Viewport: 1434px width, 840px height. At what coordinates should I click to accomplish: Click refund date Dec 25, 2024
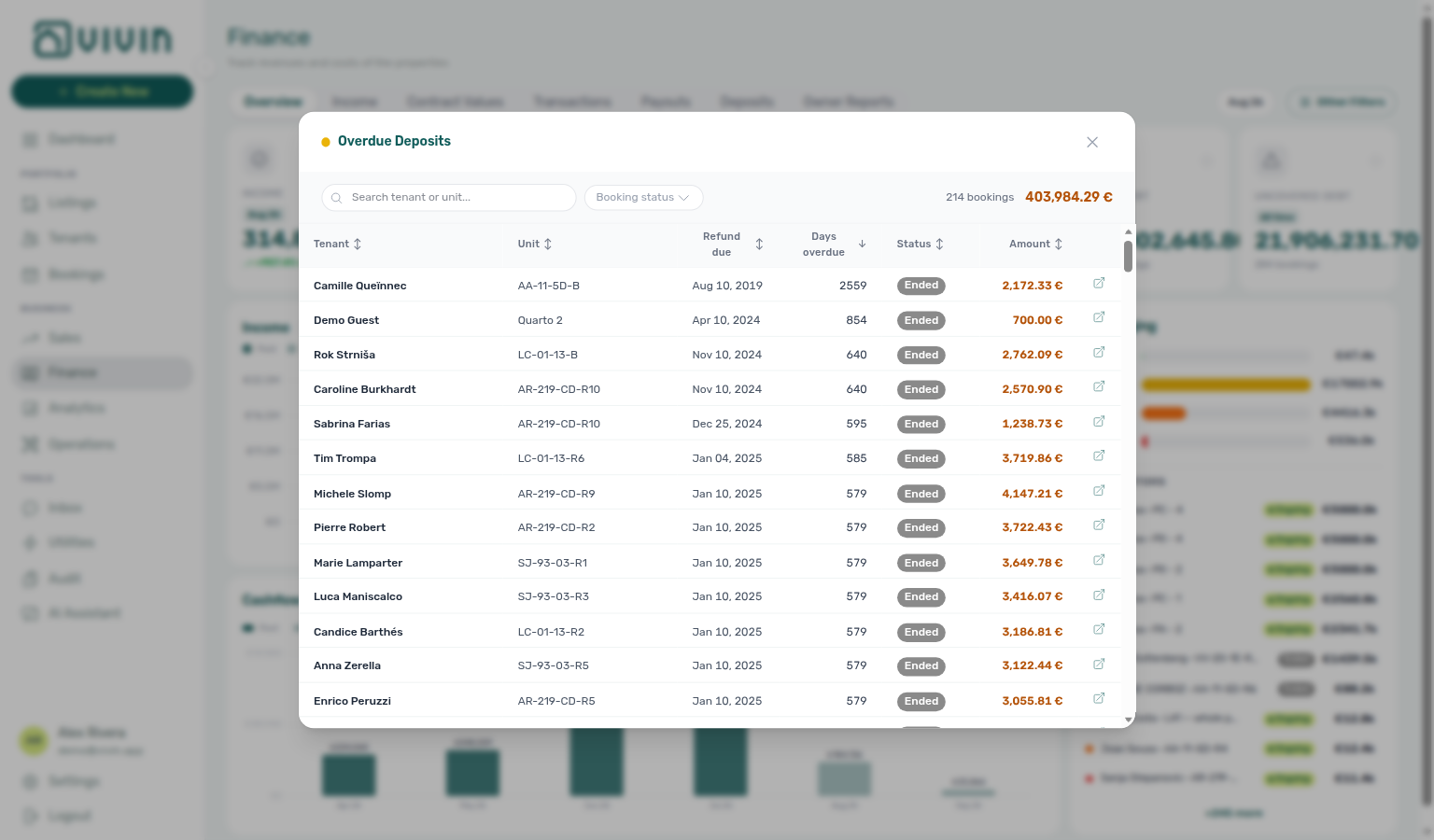[x=727, y=424]
